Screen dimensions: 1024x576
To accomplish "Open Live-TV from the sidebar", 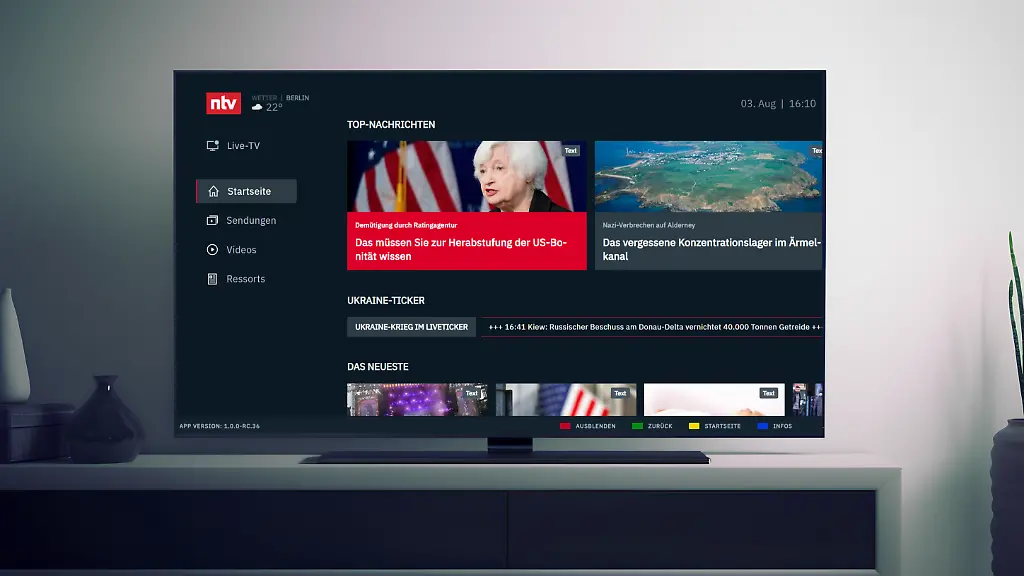I will pyautogui.click(x=243, y=146).
